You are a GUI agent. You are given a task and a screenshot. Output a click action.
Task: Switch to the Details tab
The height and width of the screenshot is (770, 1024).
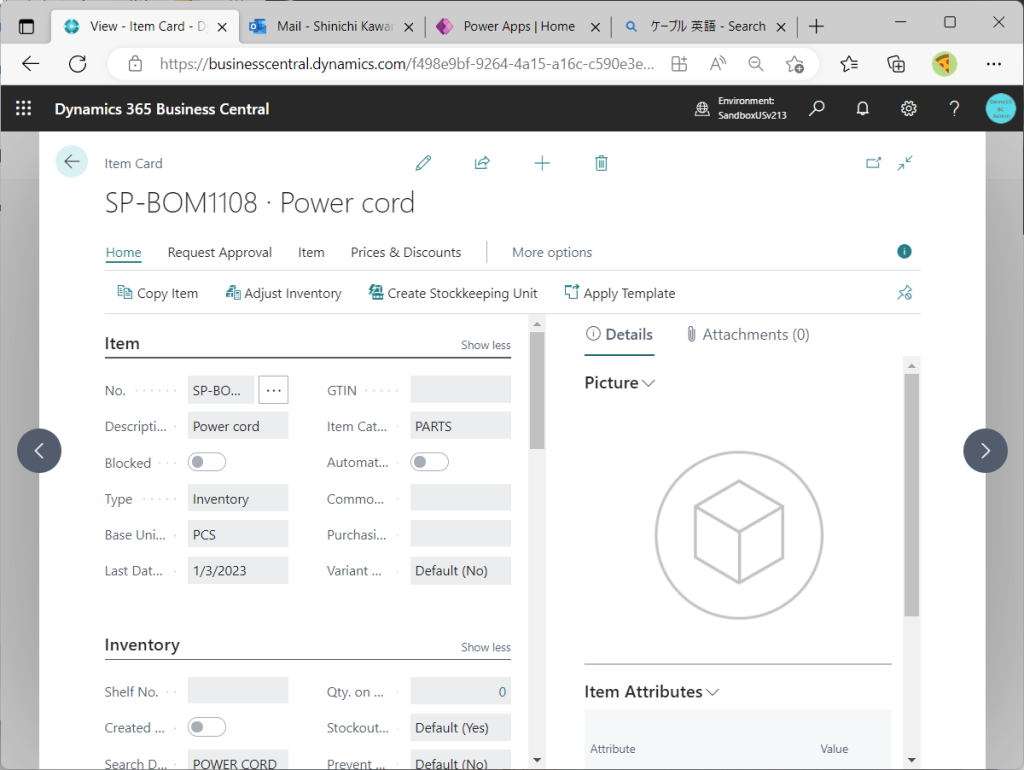pos(619,334)
